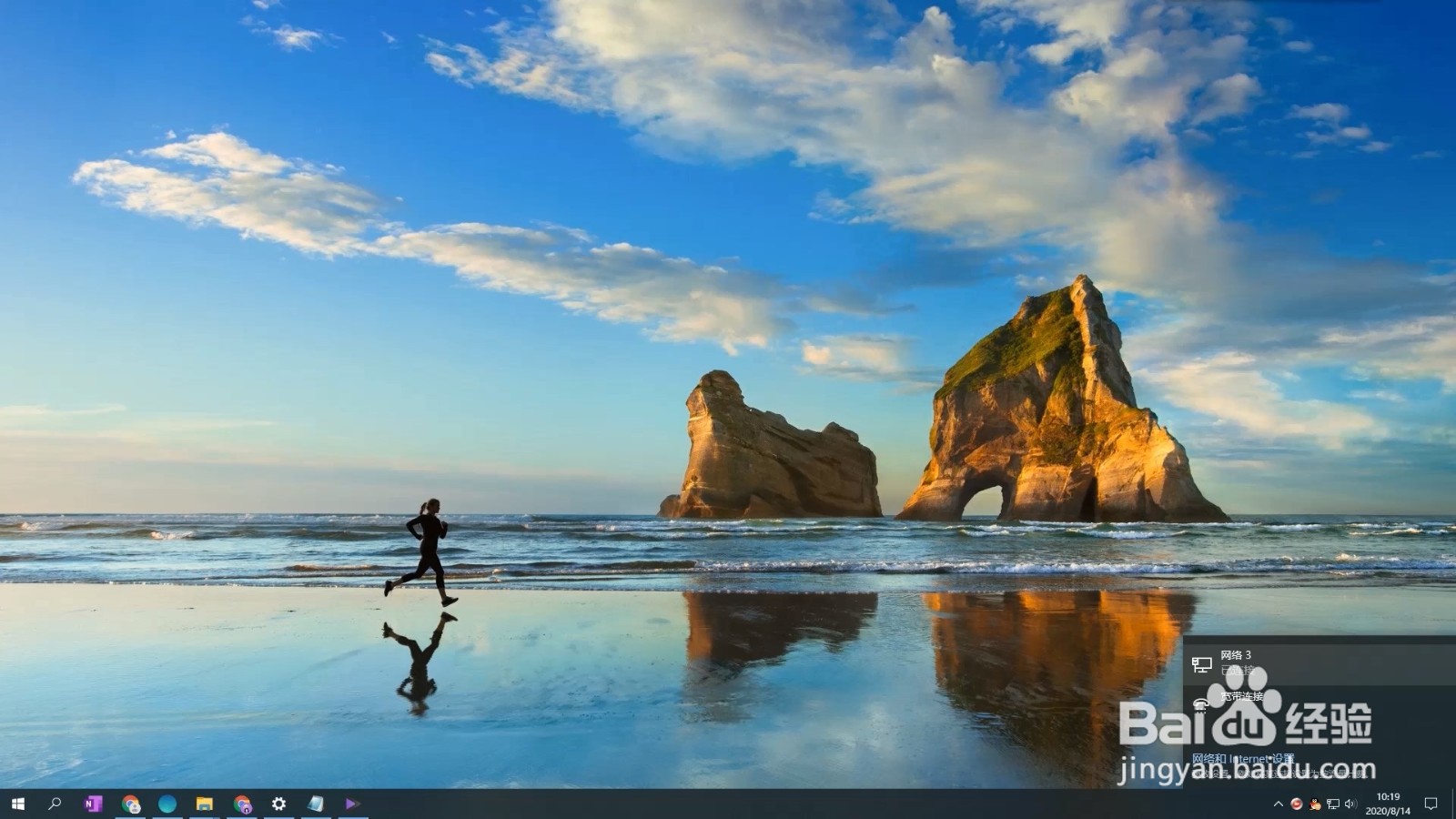Open the purple arrow taskbar app
Image resolution: width=1456 pixels, height=819 pixels.
pyautogui.click(x=353, y=804)
